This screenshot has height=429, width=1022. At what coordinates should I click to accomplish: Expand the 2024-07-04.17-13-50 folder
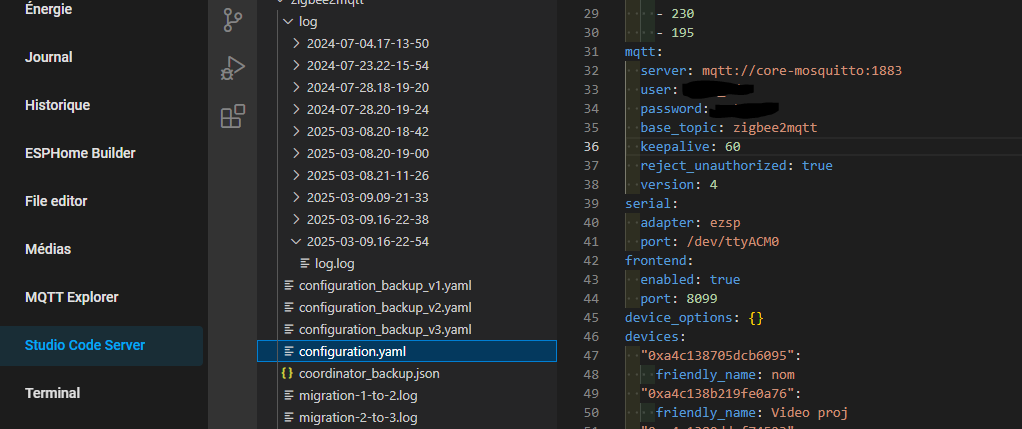(x=296, y=44)
